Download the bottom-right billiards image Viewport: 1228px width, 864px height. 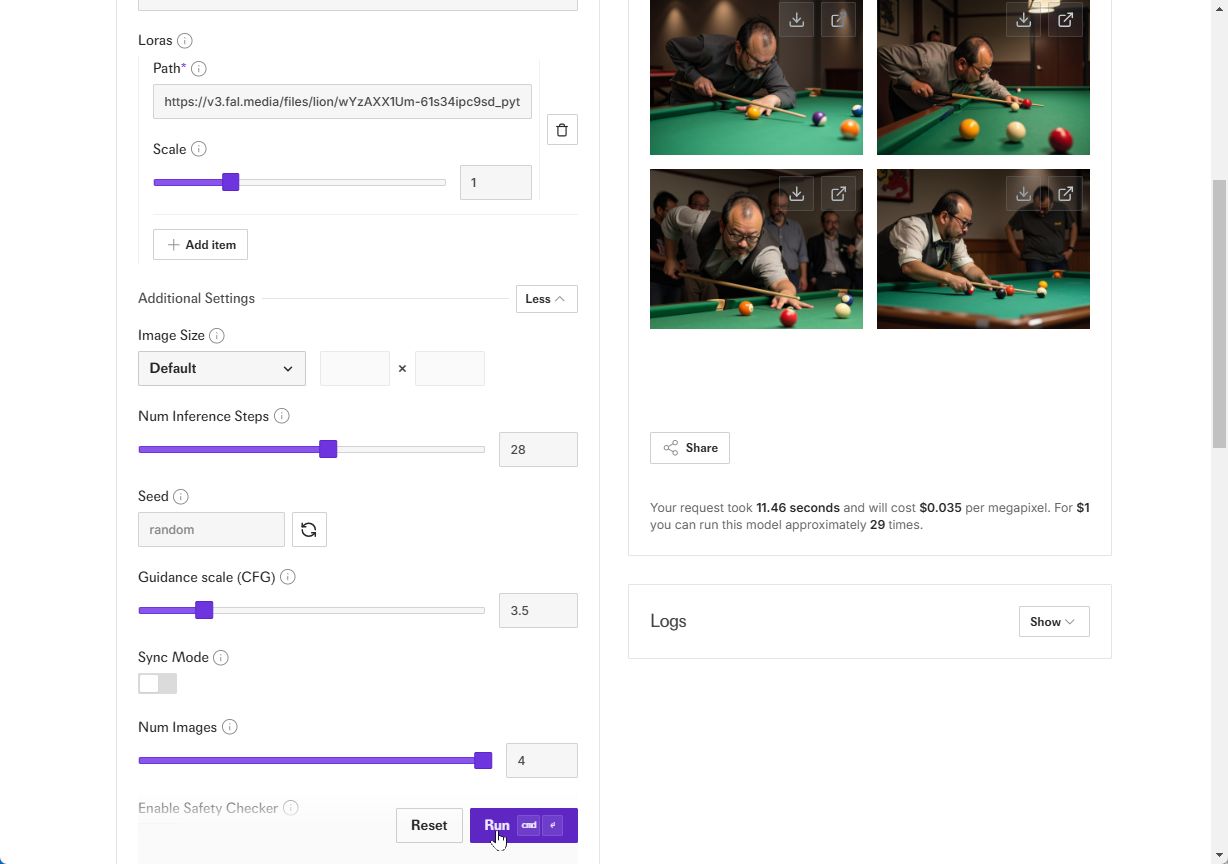tap(1023, 194)
